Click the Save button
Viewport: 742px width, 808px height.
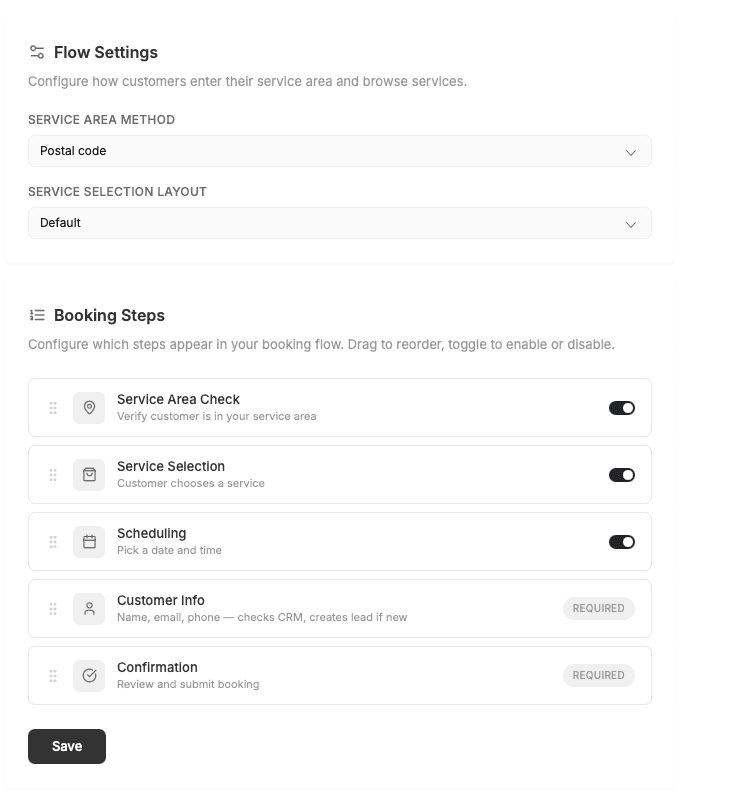[66, 746]
